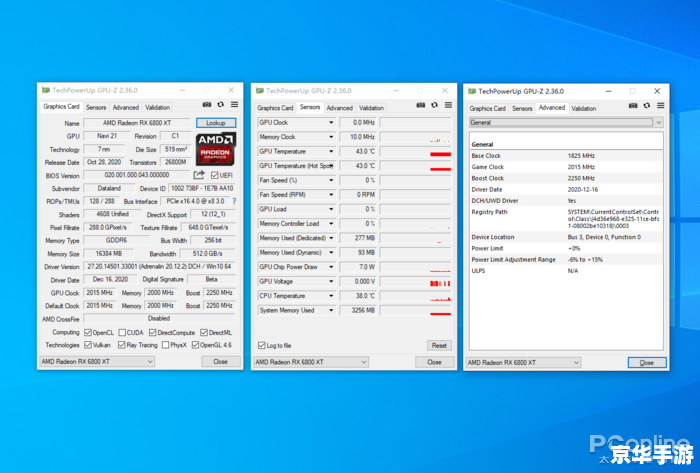
Task: Open General category dropdown in Advanced window
Action: 566,122
